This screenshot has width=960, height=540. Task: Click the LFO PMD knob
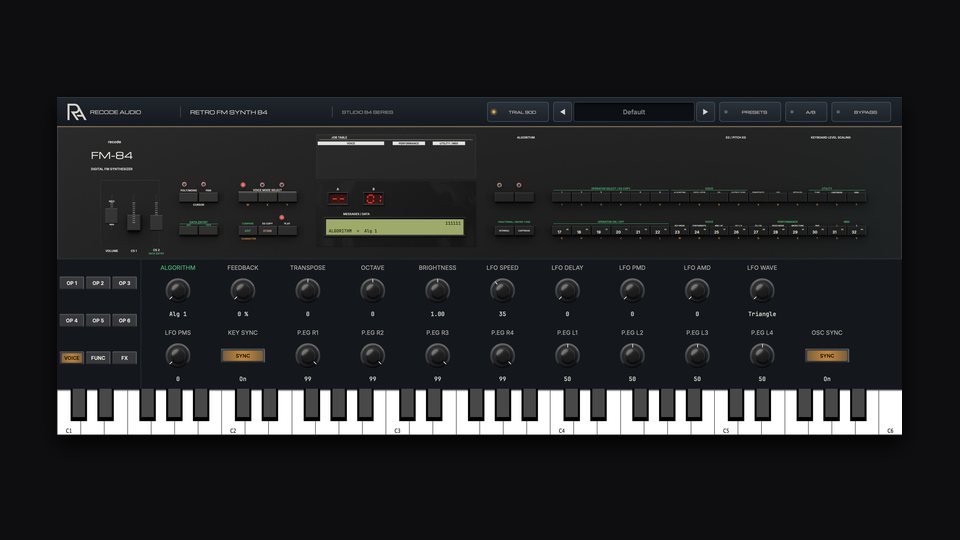632,290
